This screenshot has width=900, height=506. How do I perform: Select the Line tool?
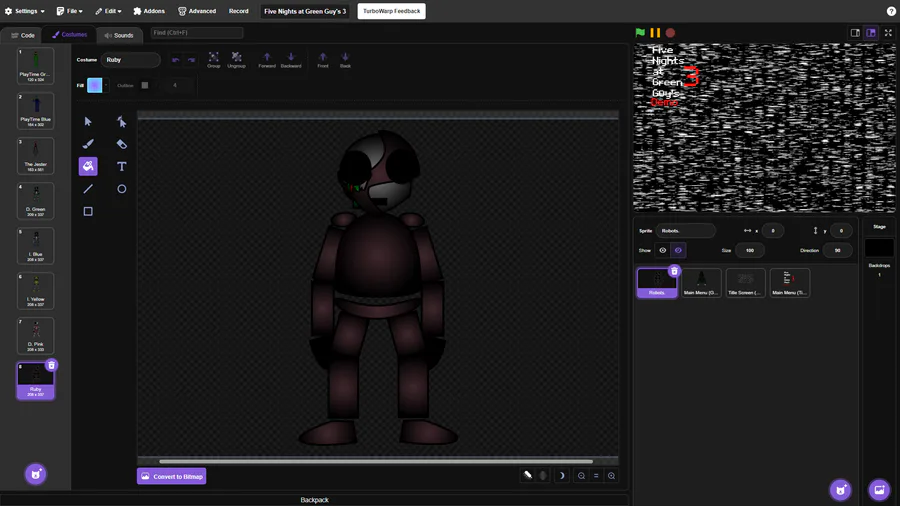(88, 189)
